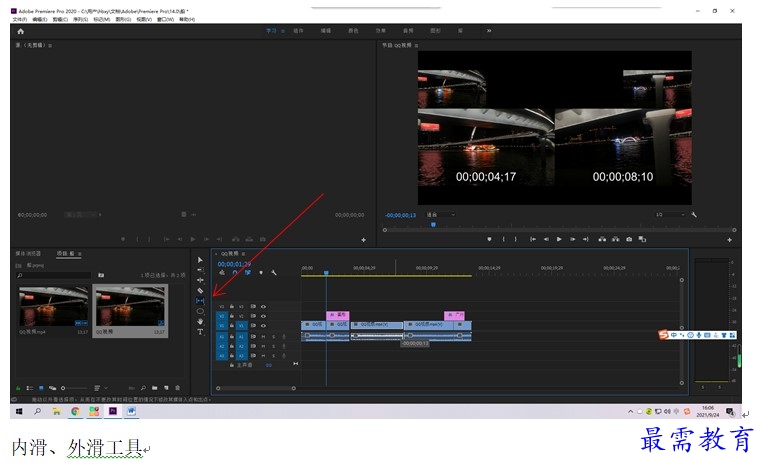Select the Selection arrow tool
Screen dimensions: 762x471
(x=200, y=260)
